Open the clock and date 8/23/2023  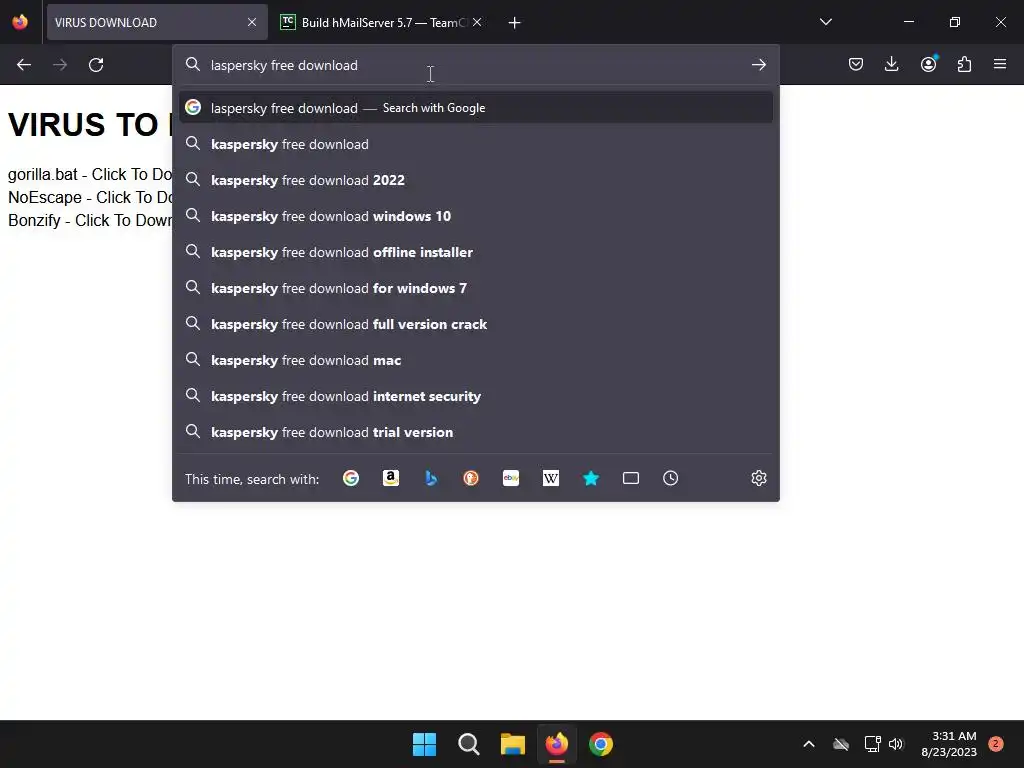click(949, 744)
